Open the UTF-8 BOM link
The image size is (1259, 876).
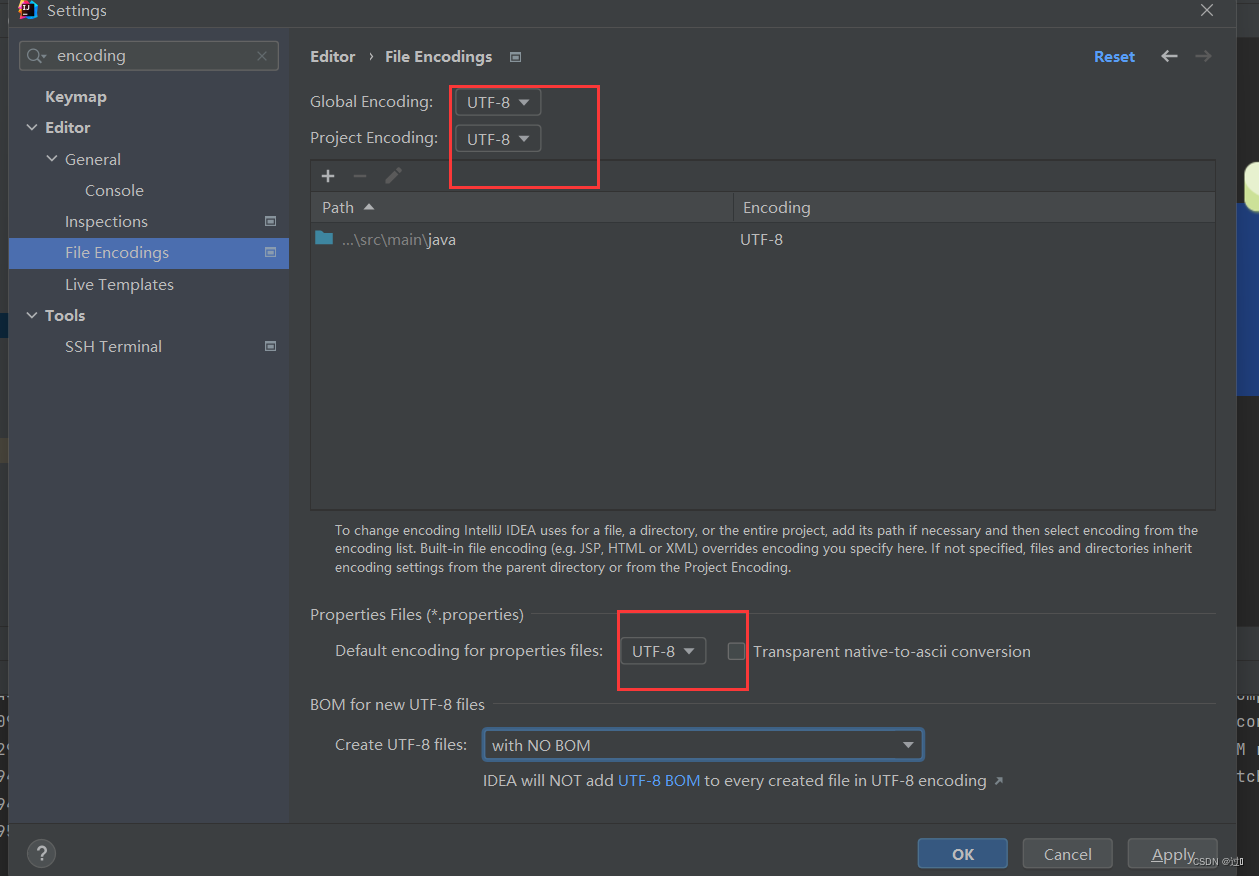(x=659, y=780)
